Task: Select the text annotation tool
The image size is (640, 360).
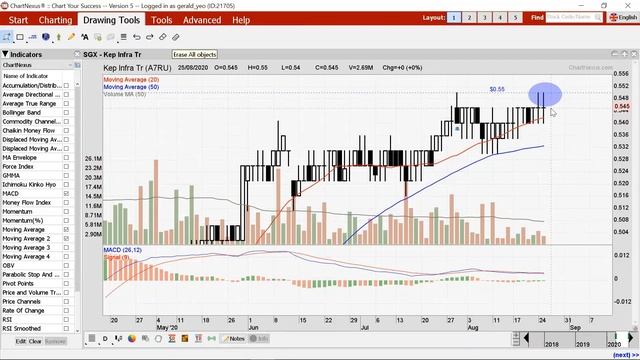Action: [x=84, y=37]
